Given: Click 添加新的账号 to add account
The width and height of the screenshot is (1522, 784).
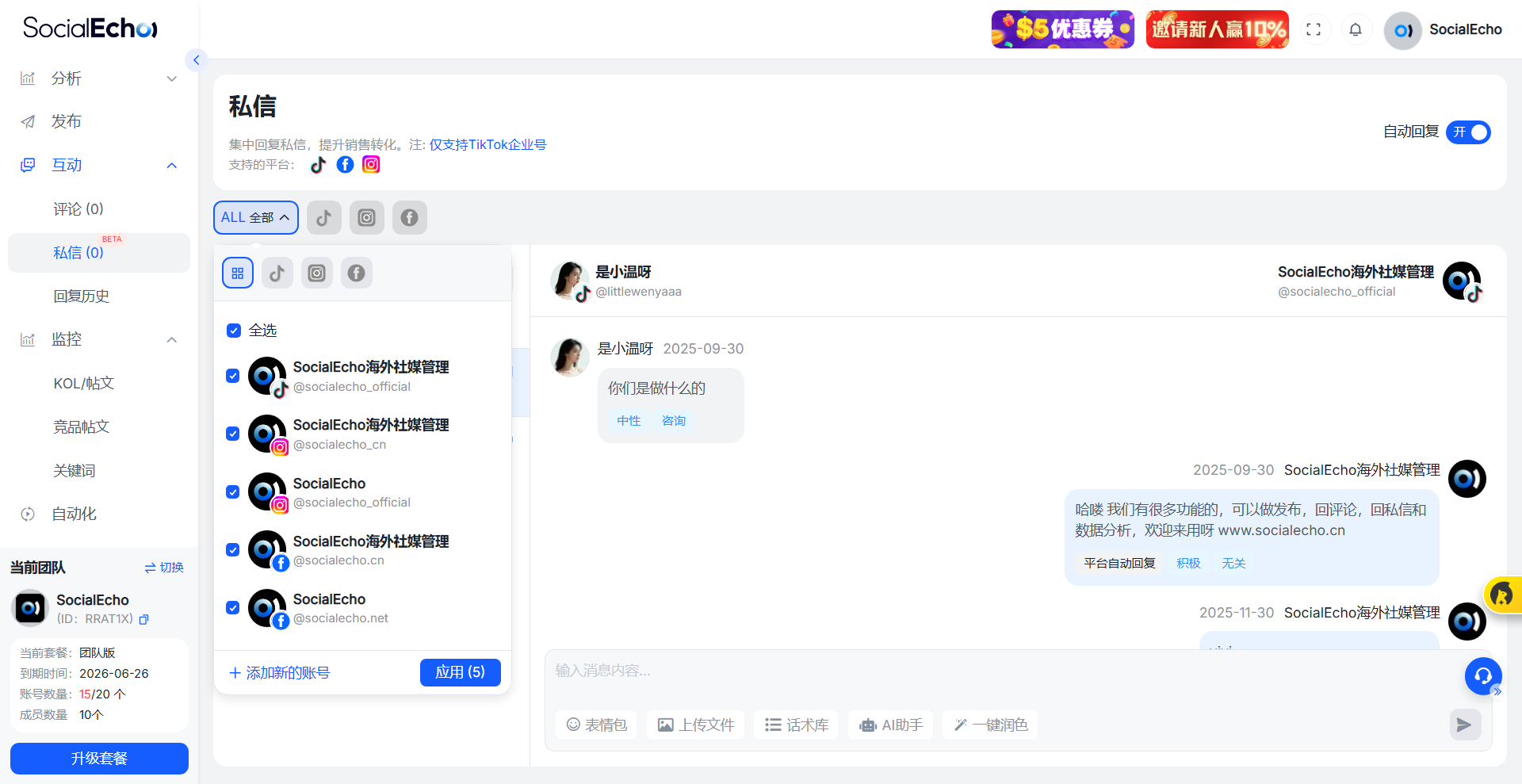Looking at the screenshot, I should (280, 673).
